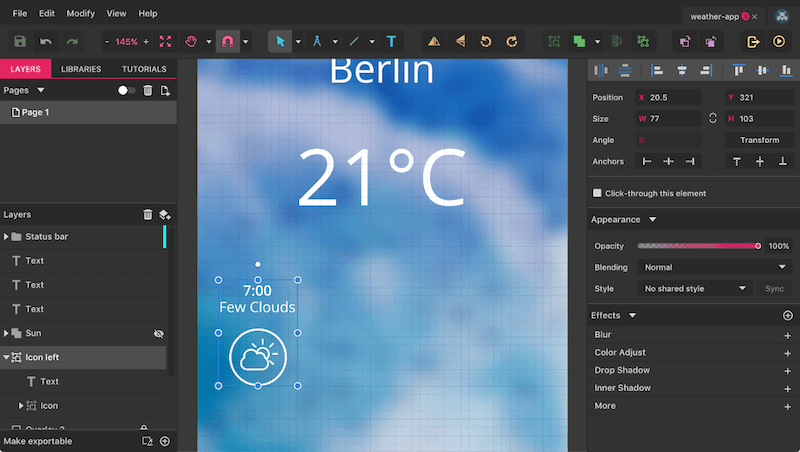Select the Pointer tool
The width and height of the screenshot is (800, 452).
coord(280,42)
